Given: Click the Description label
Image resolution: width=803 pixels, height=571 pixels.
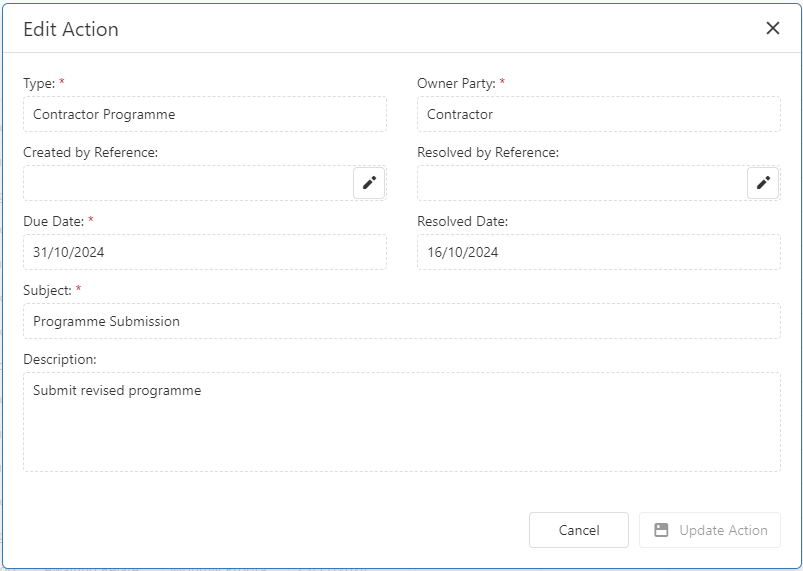Looking at the screenshot, I should pos(60,359).
